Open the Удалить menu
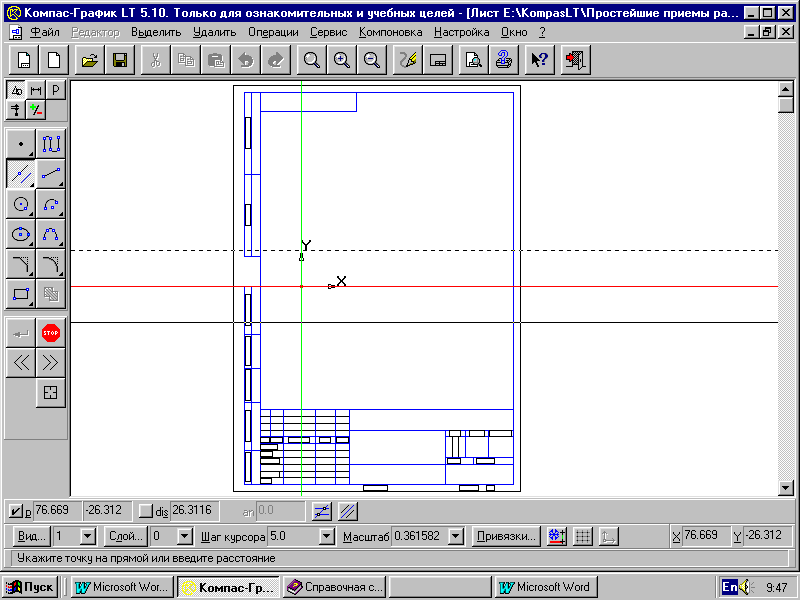 [214, 32]
